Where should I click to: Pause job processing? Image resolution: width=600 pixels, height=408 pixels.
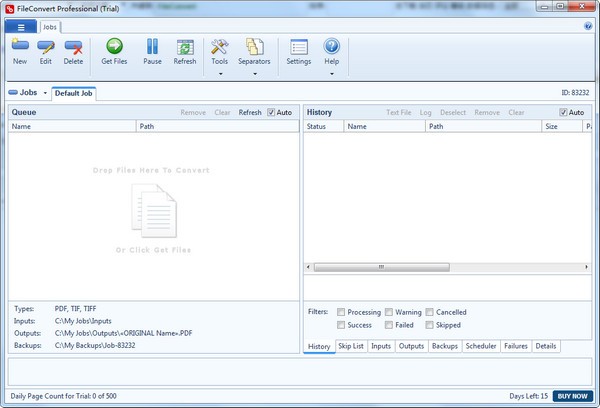coord(152,52)
